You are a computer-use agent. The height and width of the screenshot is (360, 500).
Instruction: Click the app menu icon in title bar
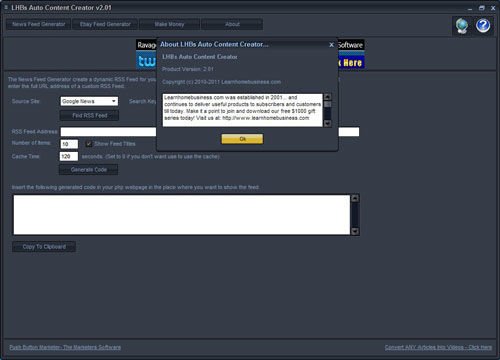point(6,7)
